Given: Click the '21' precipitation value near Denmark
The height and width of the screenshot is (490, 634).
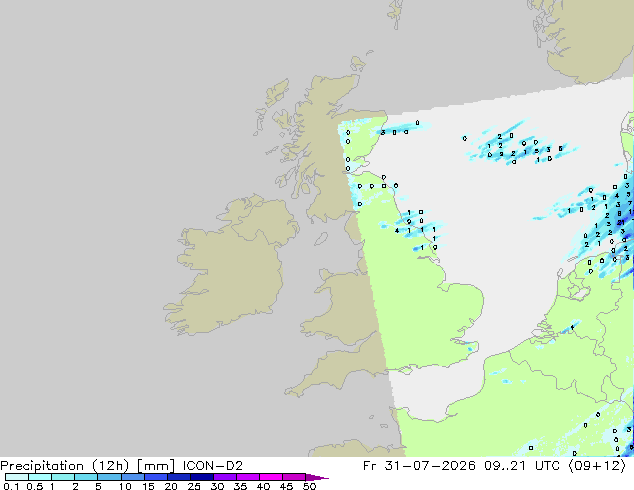Looking at the screenshot, I should click(621, 223).
